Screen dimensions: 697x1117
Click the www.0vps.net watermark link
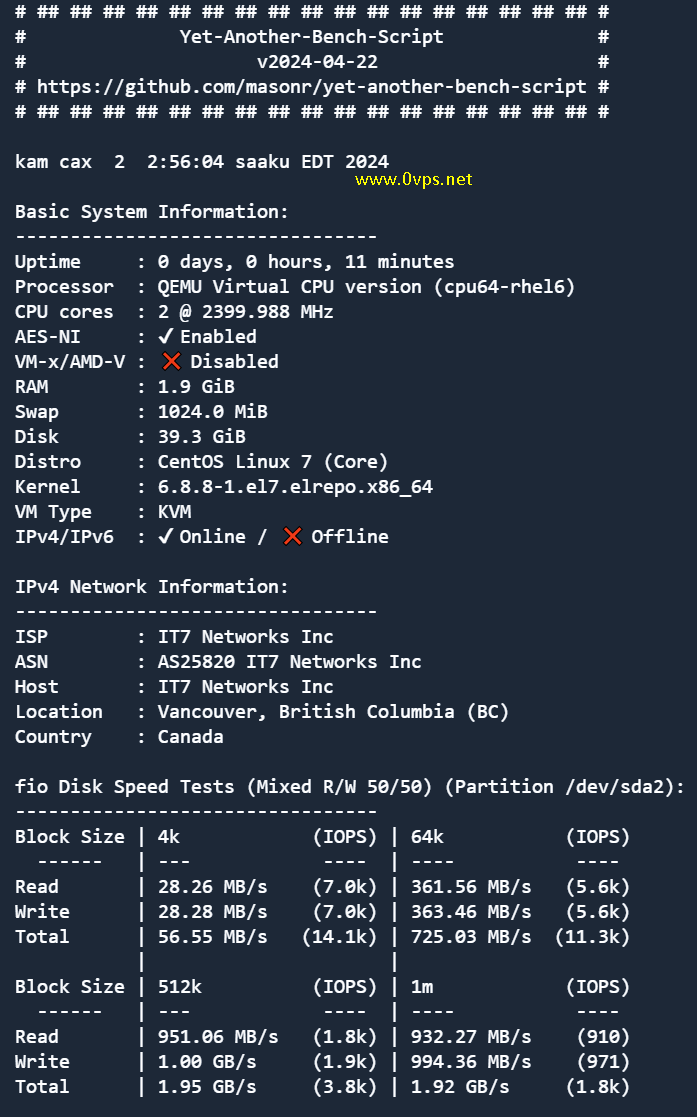(x=413, y=180)
